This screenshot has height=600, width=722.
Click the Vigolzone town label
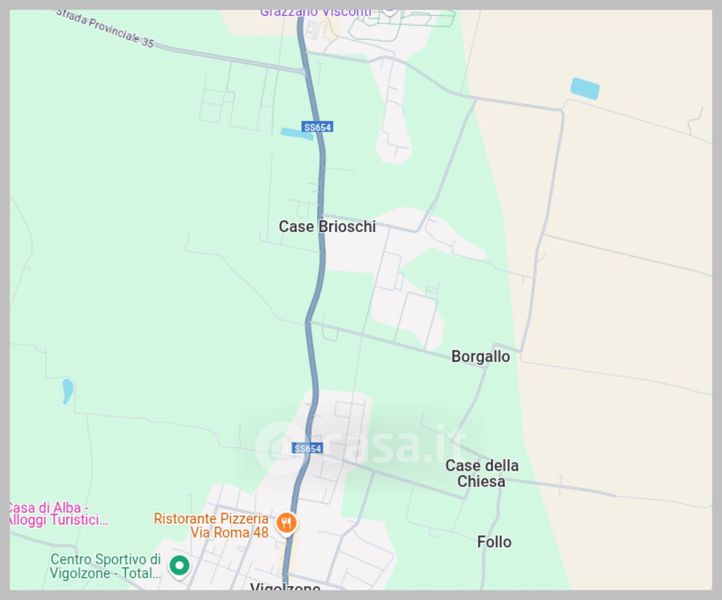pyautogui.click(x=285, y=586)
